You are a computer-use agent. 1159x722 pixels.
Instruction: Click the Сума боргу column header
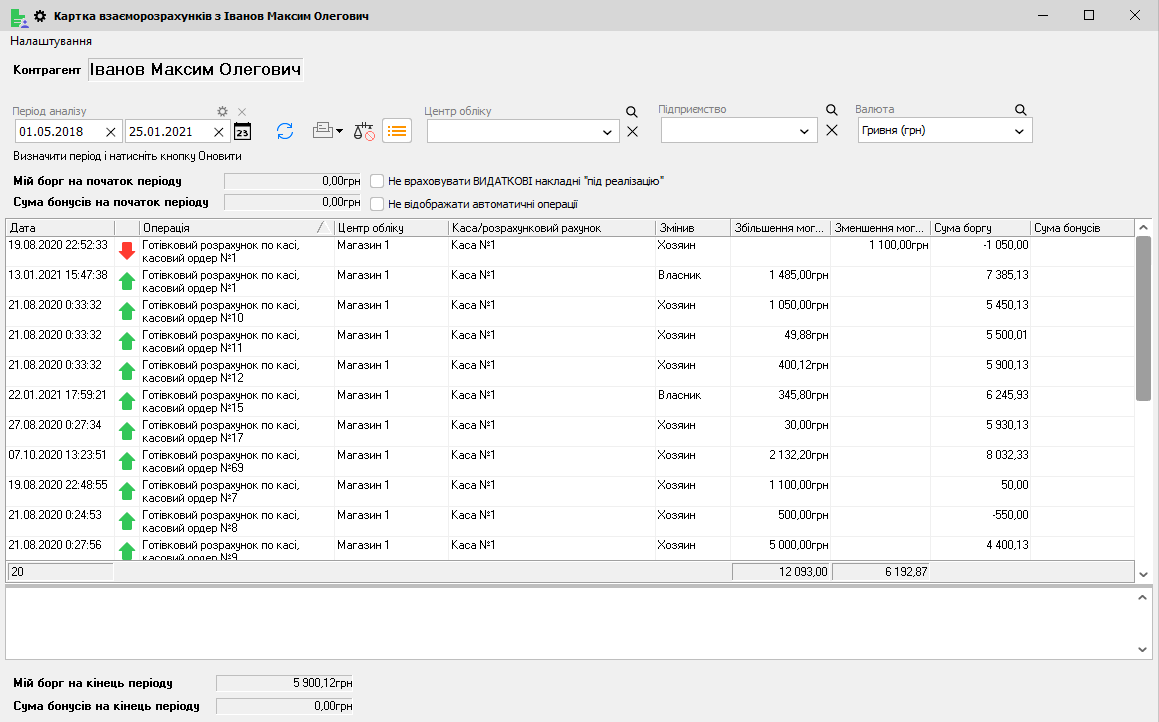tap(979, 228)
